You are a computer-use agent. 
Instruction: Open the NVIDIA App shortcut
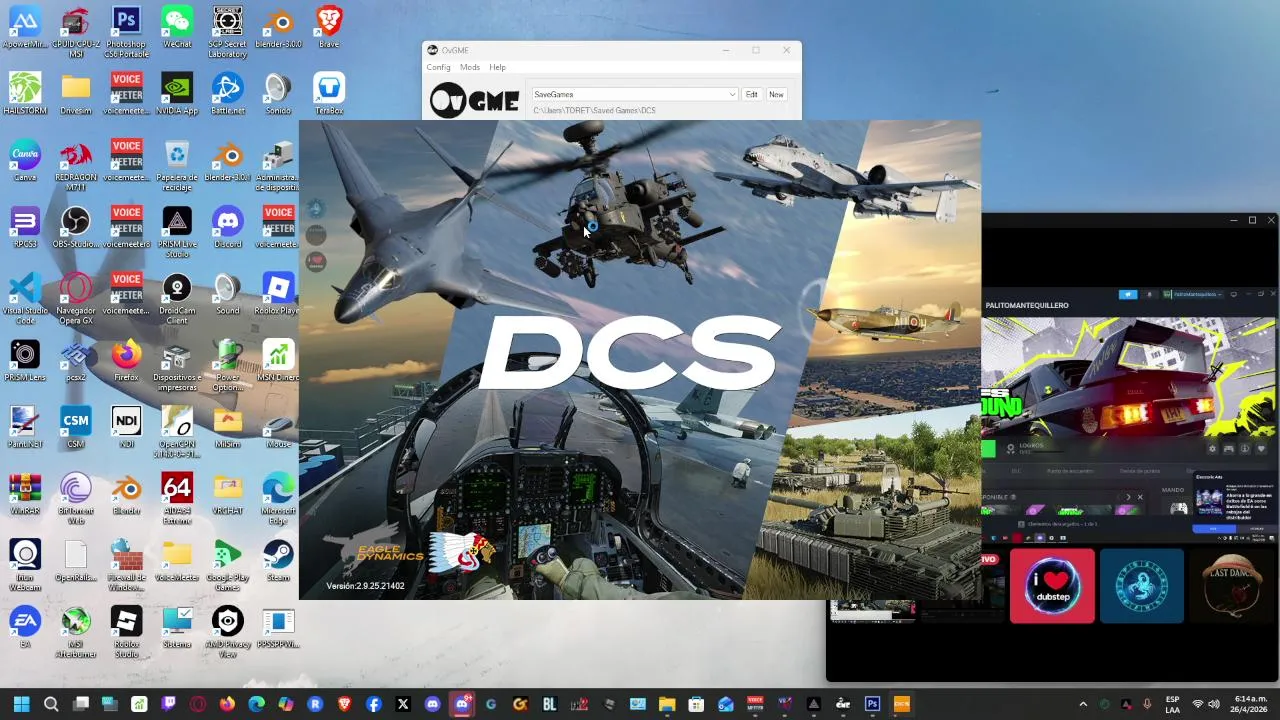[x=177, y=94]
